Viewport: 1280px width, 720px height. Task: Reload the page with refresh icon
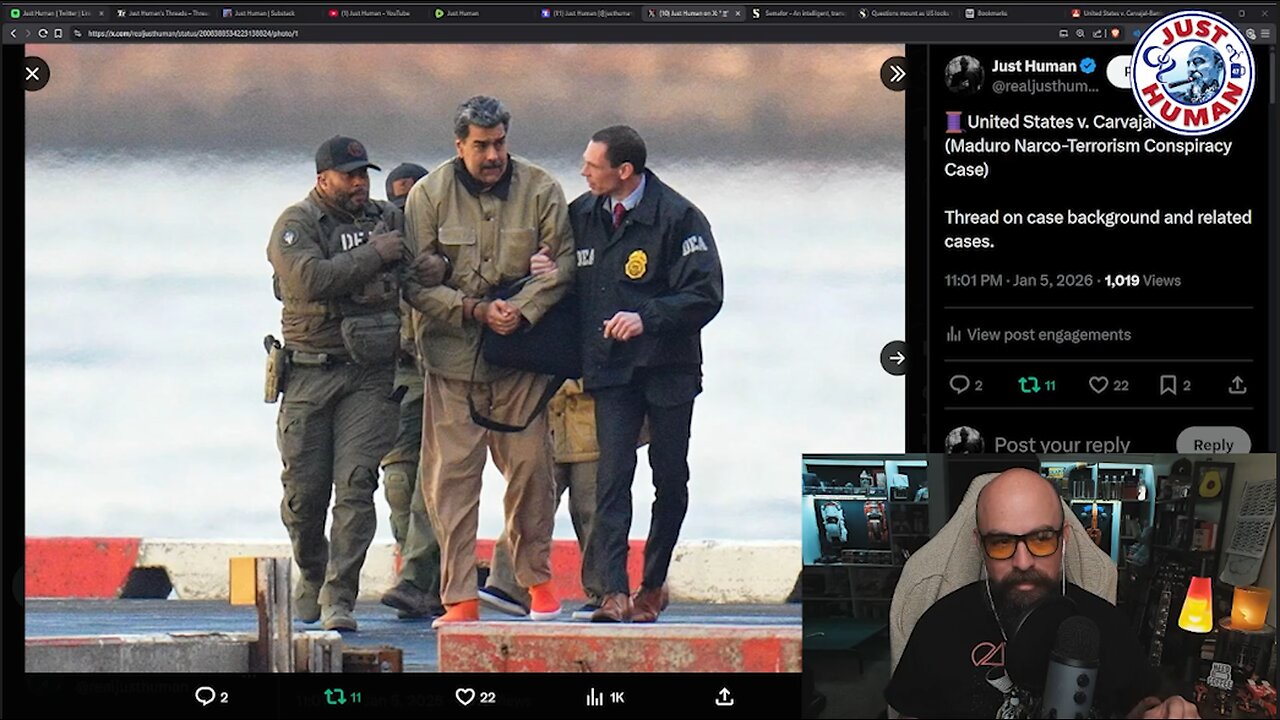pyautogui.click(x=43, y=33)
